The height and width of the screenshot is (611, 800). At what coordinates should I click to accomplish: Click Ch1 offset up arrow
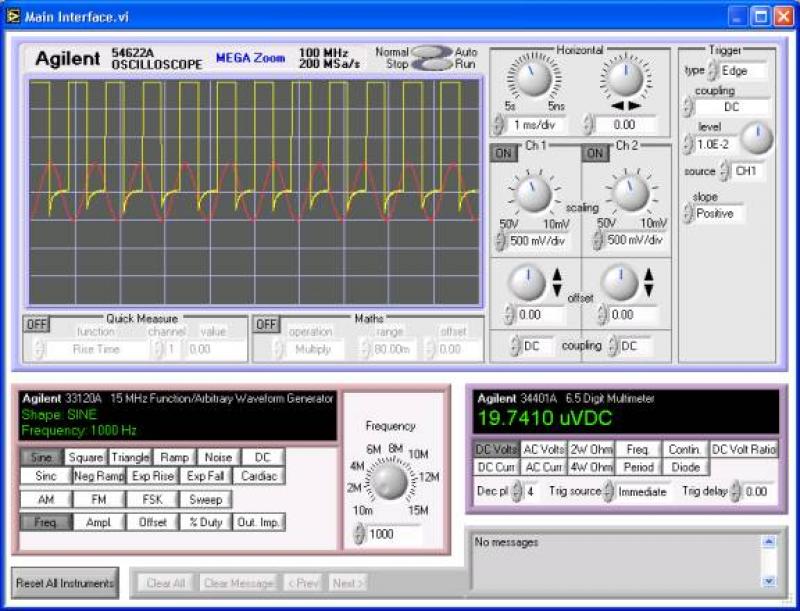pos(557,275)
